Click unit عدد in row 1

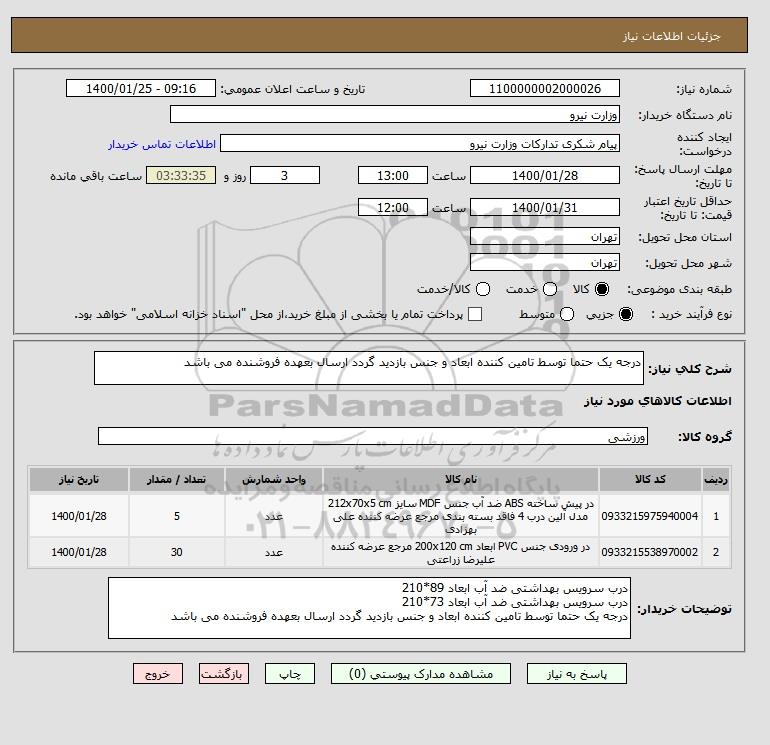click(x=274, y=516)
